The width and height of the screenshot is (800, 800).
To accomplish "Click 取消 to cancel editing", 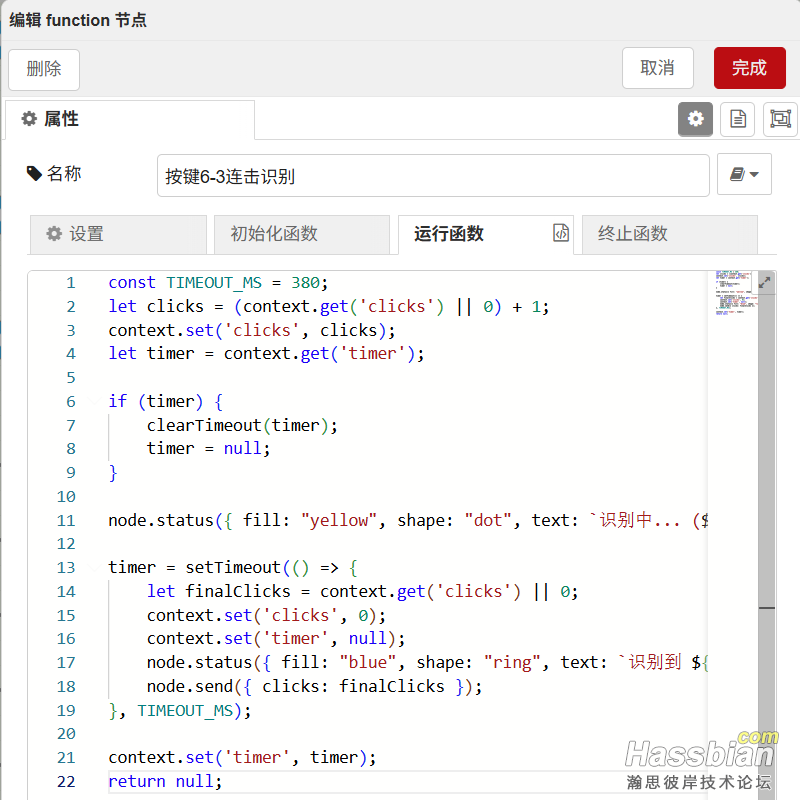I will (658, 68).
